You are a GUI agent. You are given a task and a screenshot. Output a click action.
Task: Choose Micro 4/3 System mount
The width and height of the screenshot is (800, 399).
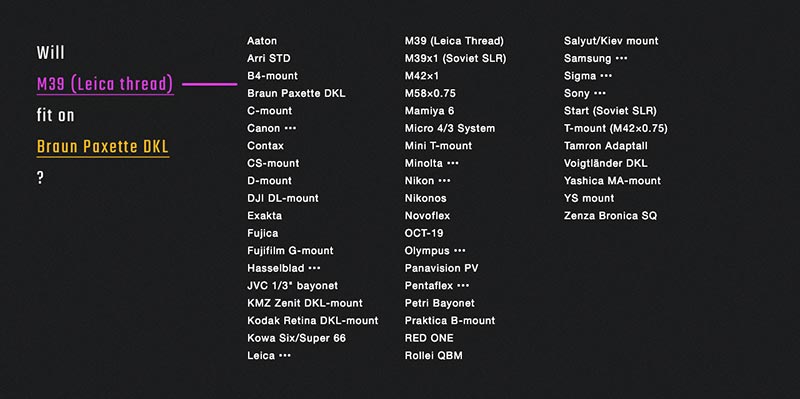[x=450, y=128]
